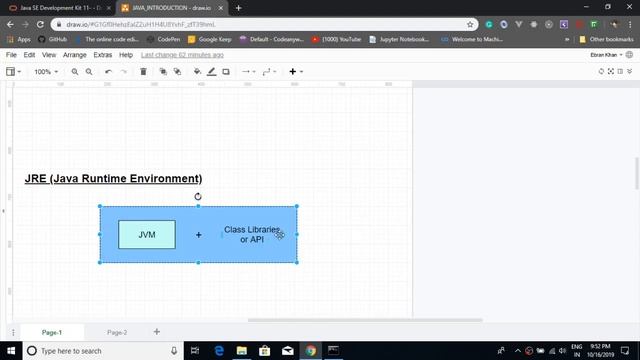Open the Waypoints style dropdown
The height and width of the screenshot is (360, 640).
point(269,72)
